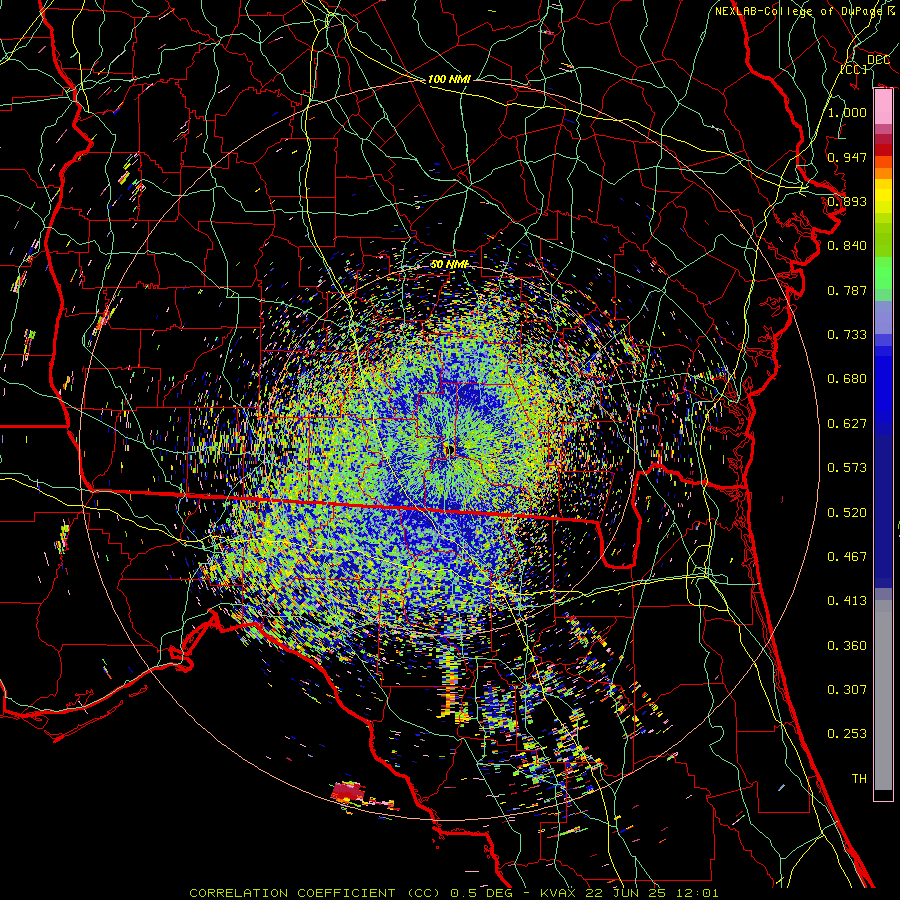Select the 0.253 scale value
Viewport: 900px width, 900px height.
pos(847,734)
